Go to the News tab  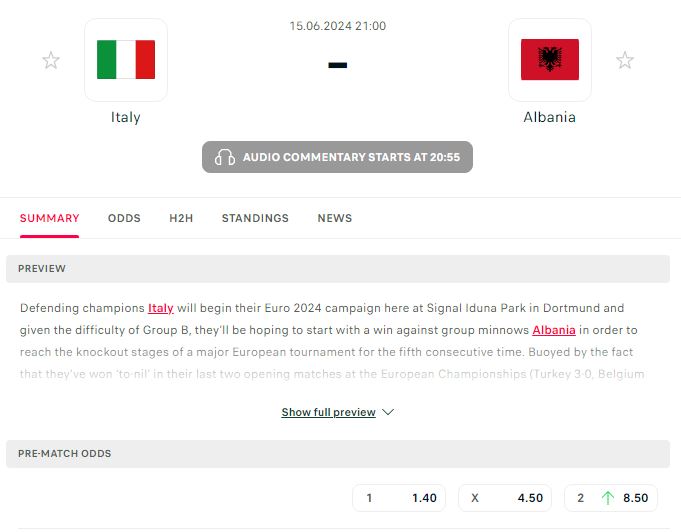(x=335, y=218)
